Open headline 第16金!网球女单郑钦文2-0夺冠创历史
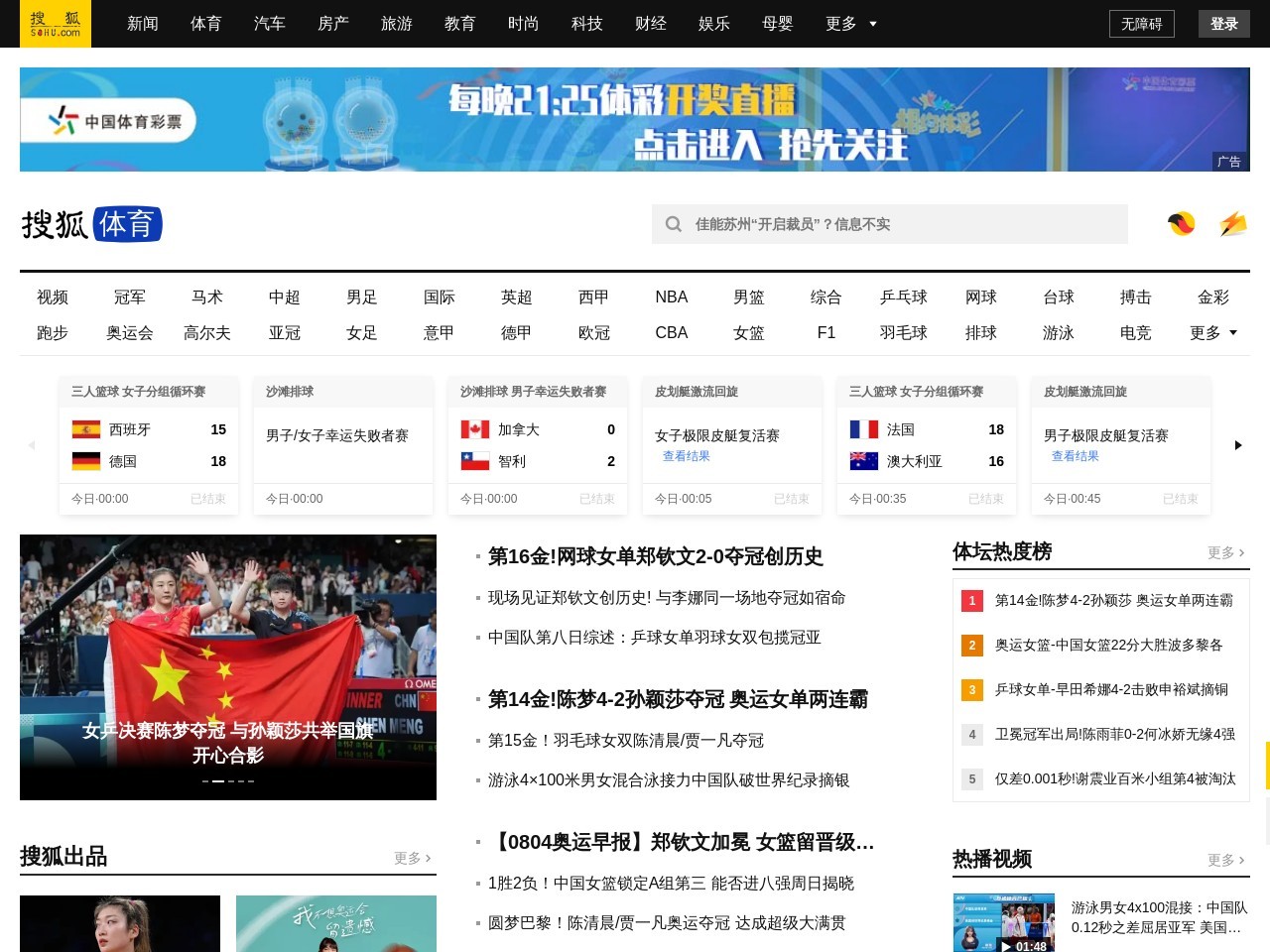 point(655,557)
